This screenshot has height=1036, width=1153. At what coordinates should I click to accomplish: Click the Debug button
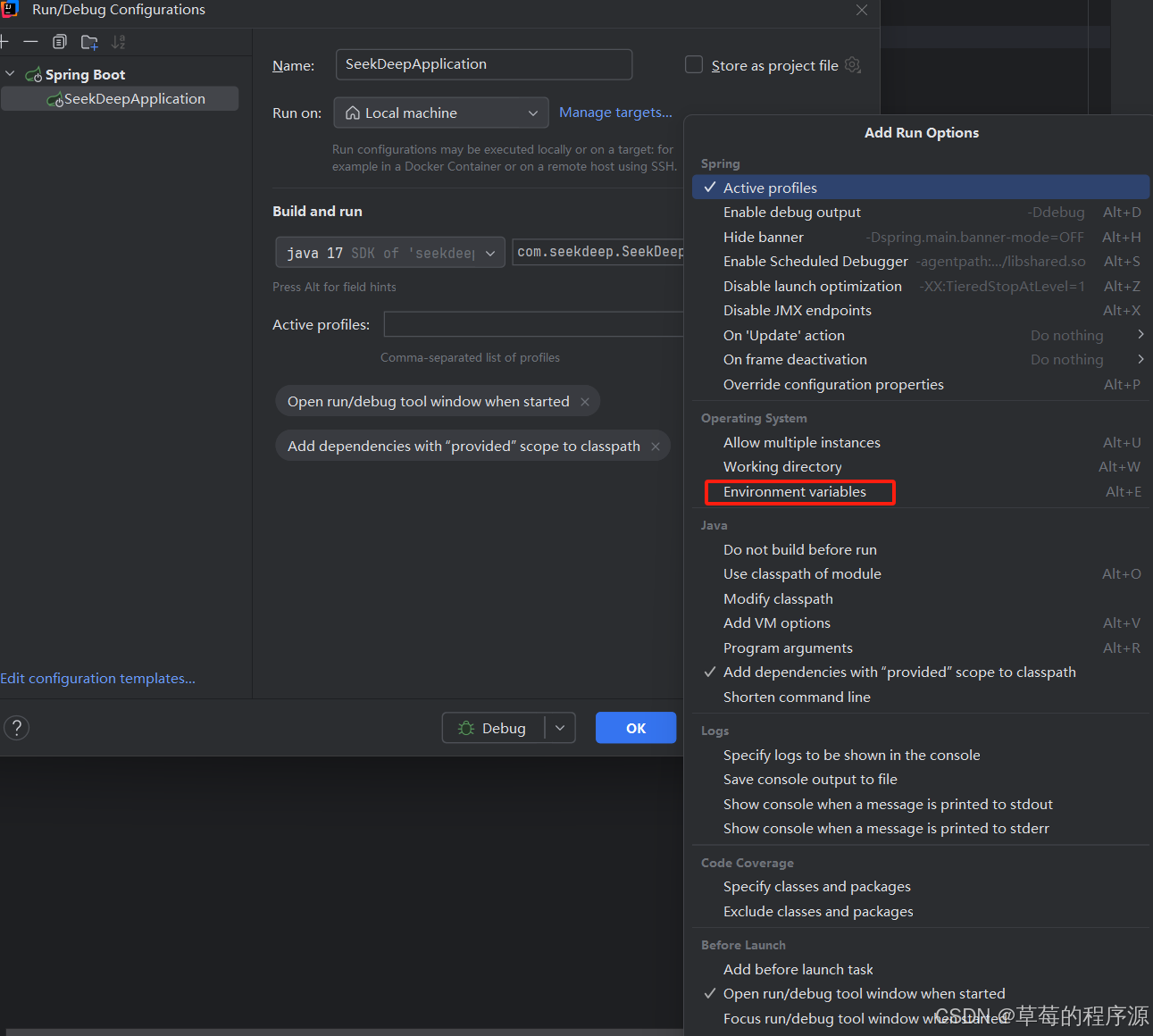click(493, 728)
